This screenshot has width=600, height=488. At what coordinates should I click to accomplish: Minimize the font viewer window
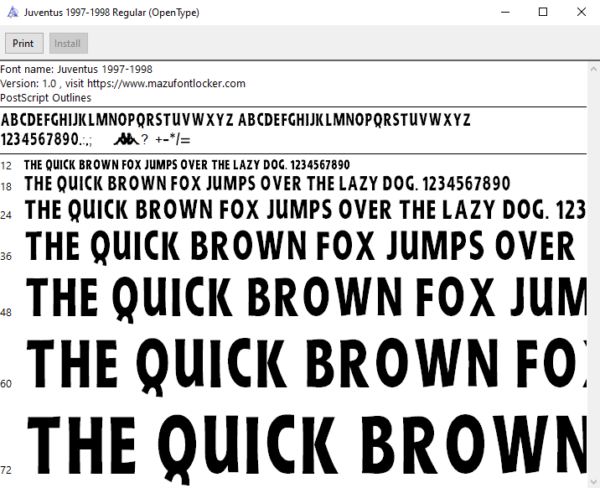[505, 12]
